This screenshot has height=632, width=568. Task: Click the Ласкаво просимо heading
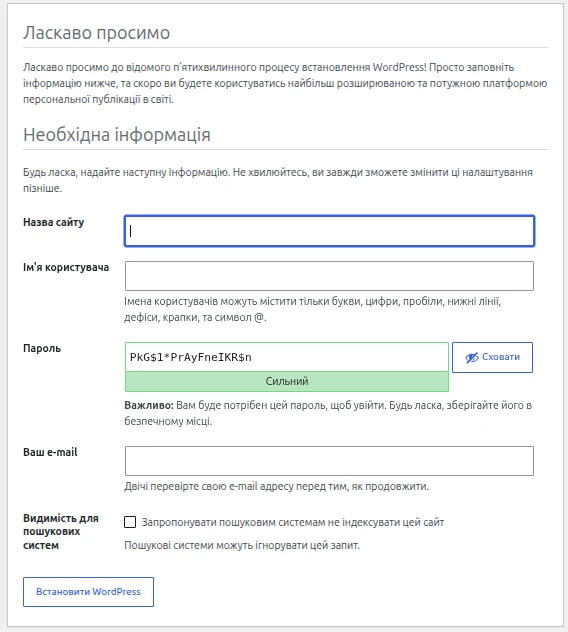click(97, 33)
